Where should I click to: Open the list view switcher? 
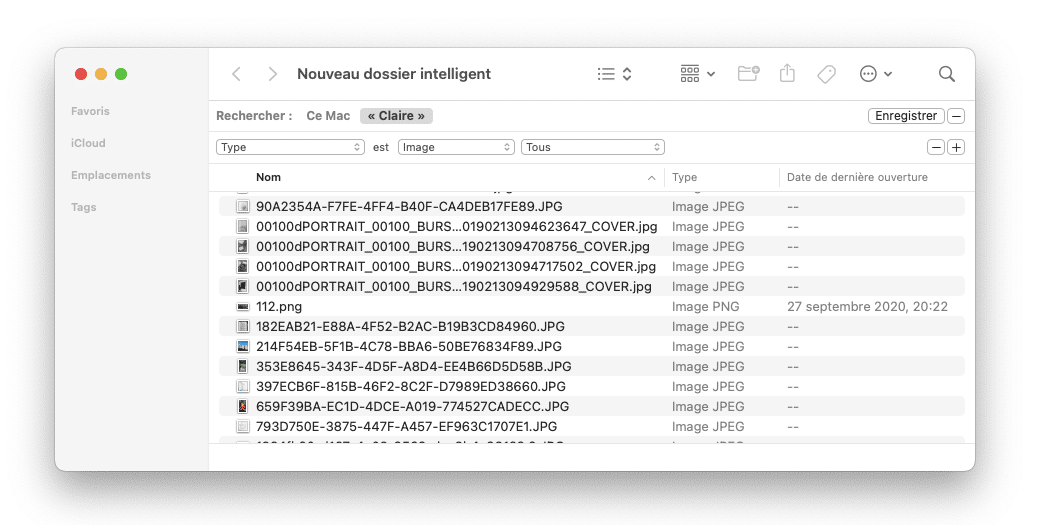(614, 74)
